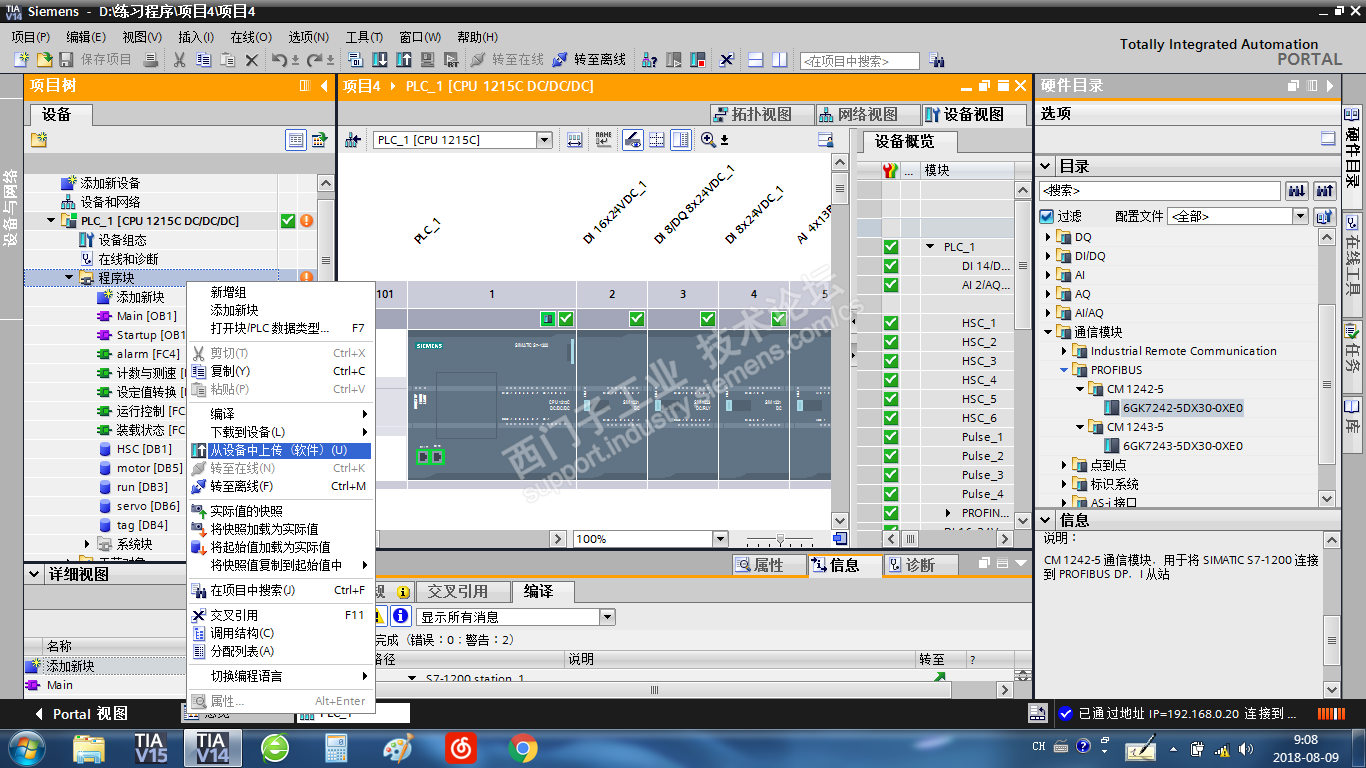
Task: Click the green checkmark in the Pulse_1 overview row
Action: click(x=890, y=437)
